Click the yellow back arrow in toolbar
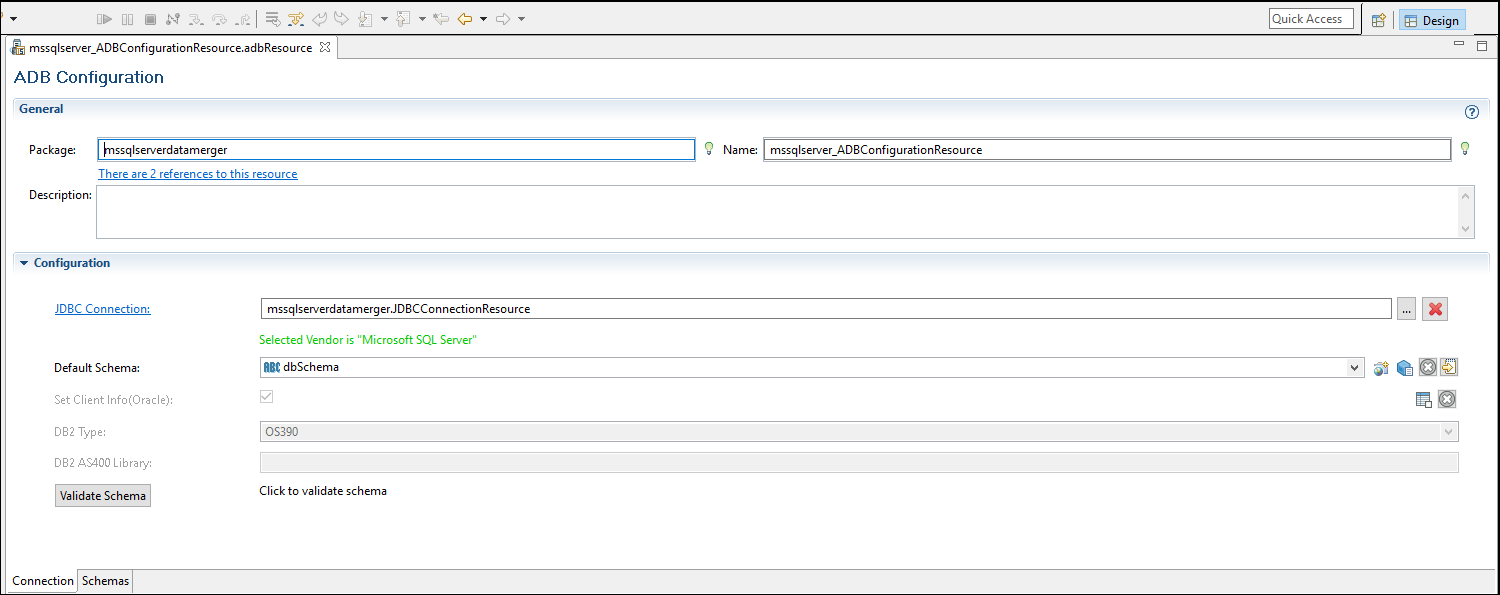The image size is (1500, 595). (465, 19)
